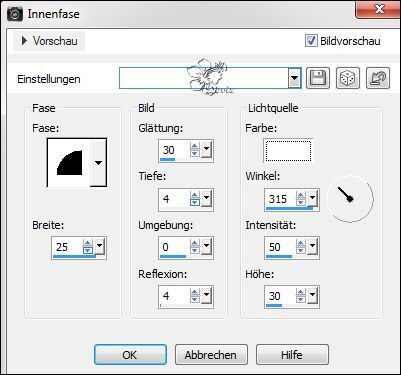Viewport: 401px width, 375px height.
Task: Confirm with the OK button
Action: click(130, 355)
